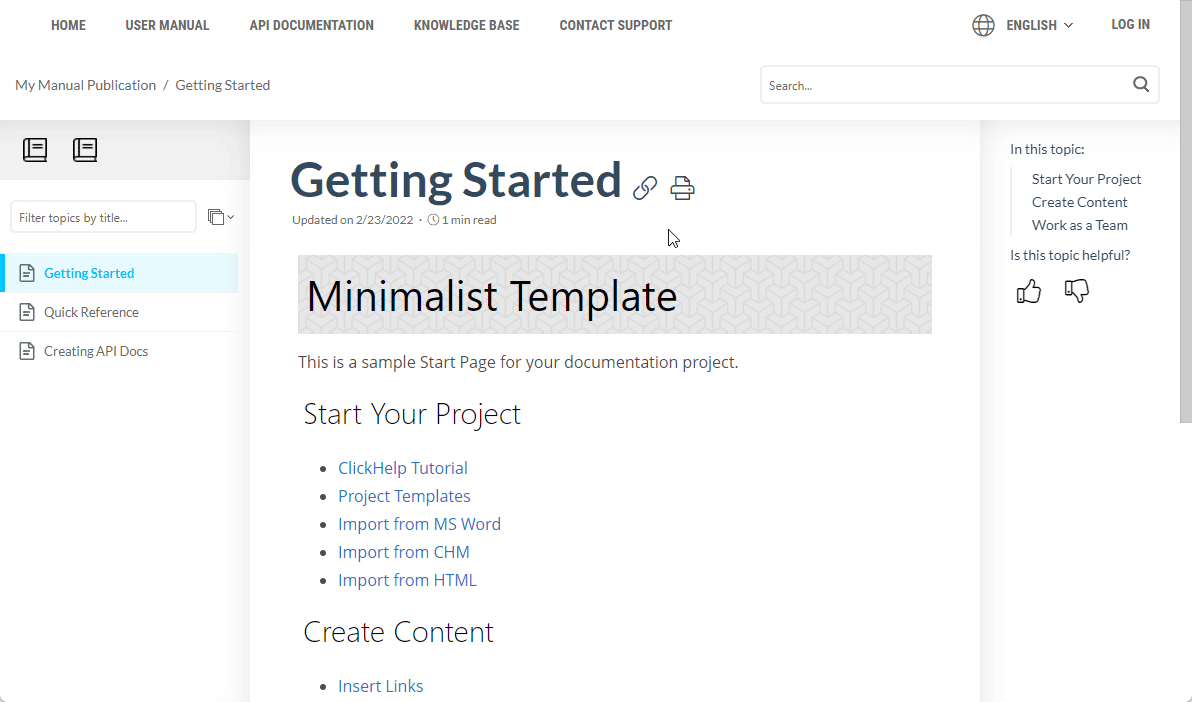Jump to Create Content in topic outline
The width and height of the screenshot is (1192, 702).
[1079, 202]
